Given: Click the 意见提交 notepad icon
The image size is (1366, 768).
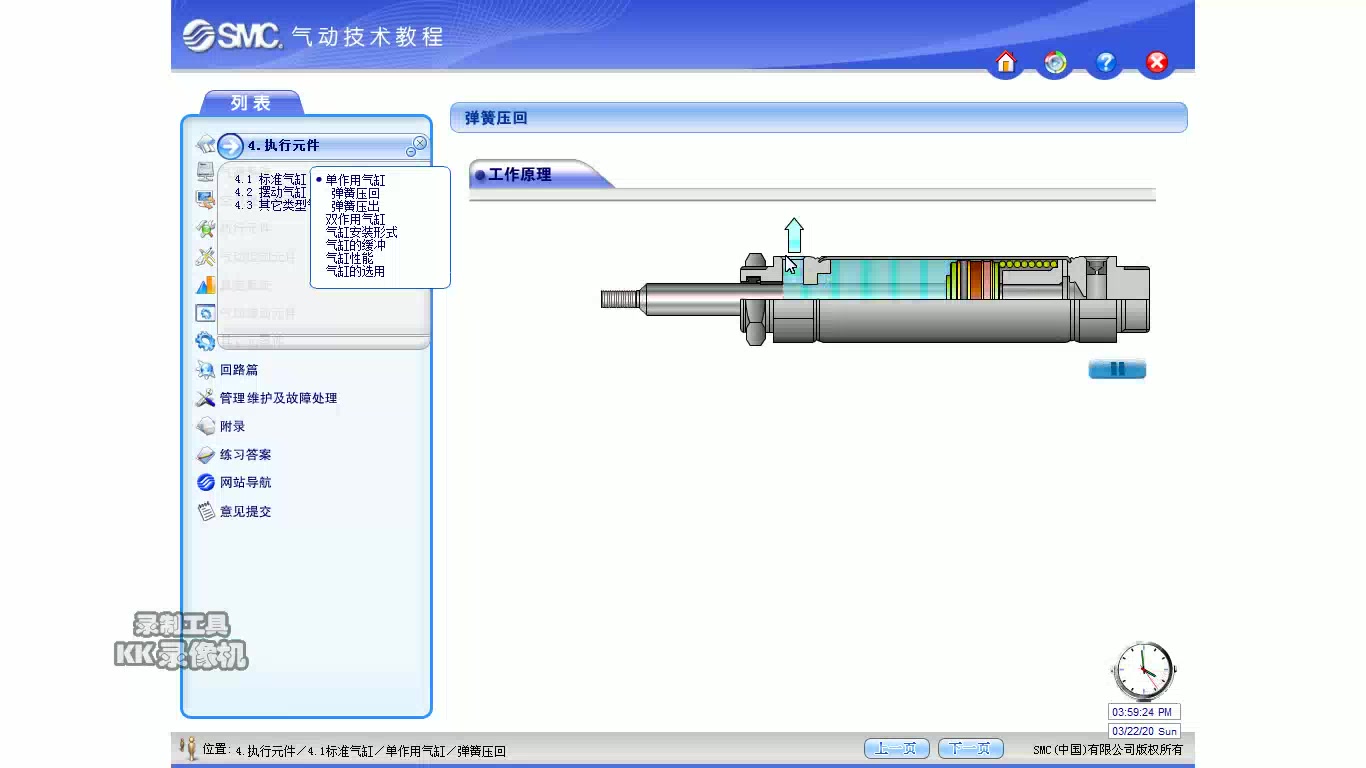Looking at the screenshot, I should click(x=205, y=511).
